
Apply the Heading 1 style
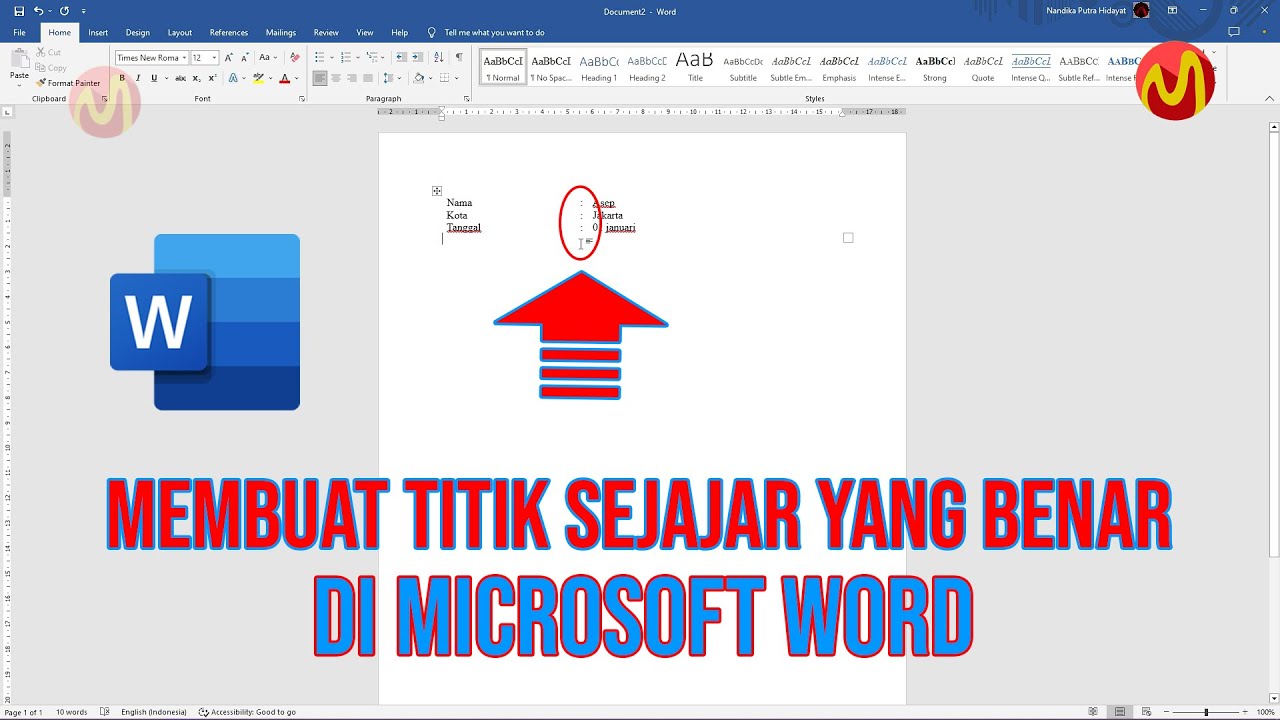click(x=599, y=67)
